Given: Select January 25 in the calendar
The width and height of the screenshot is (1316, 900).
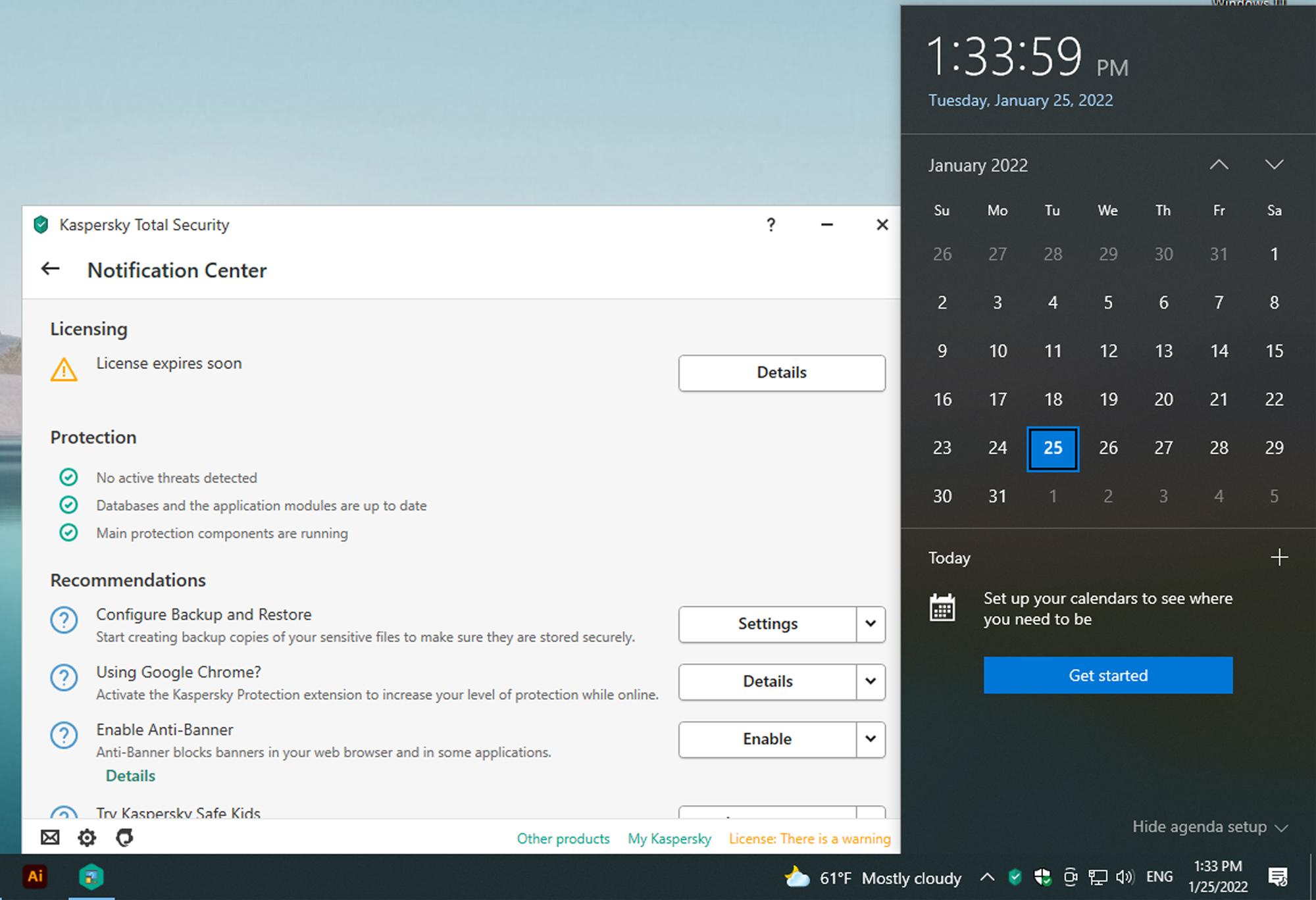Looking at the screenshot, I should tap(1053, 448).
